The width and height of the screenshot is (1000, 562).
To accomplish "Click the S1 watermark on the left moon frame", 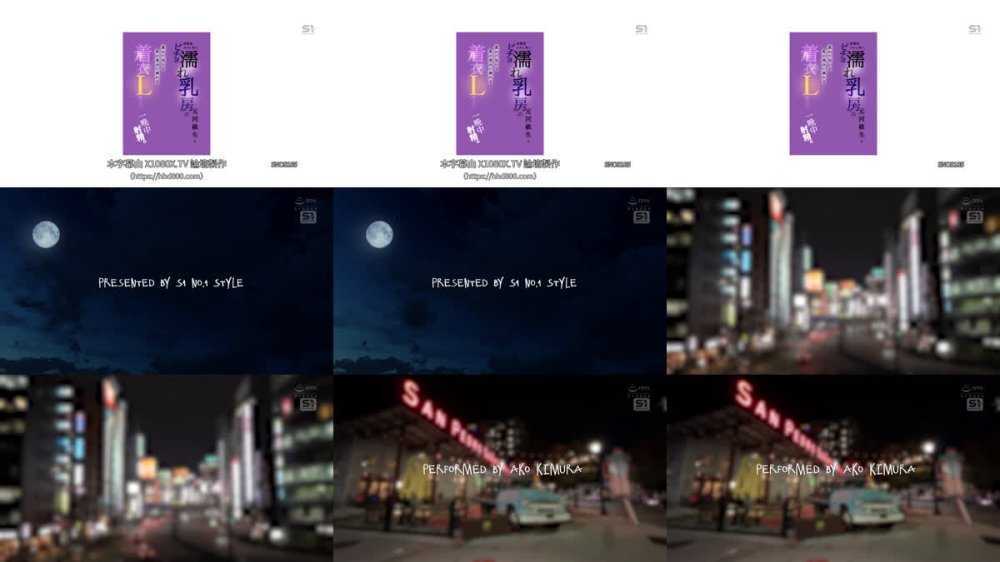I will tap(308, 212).
